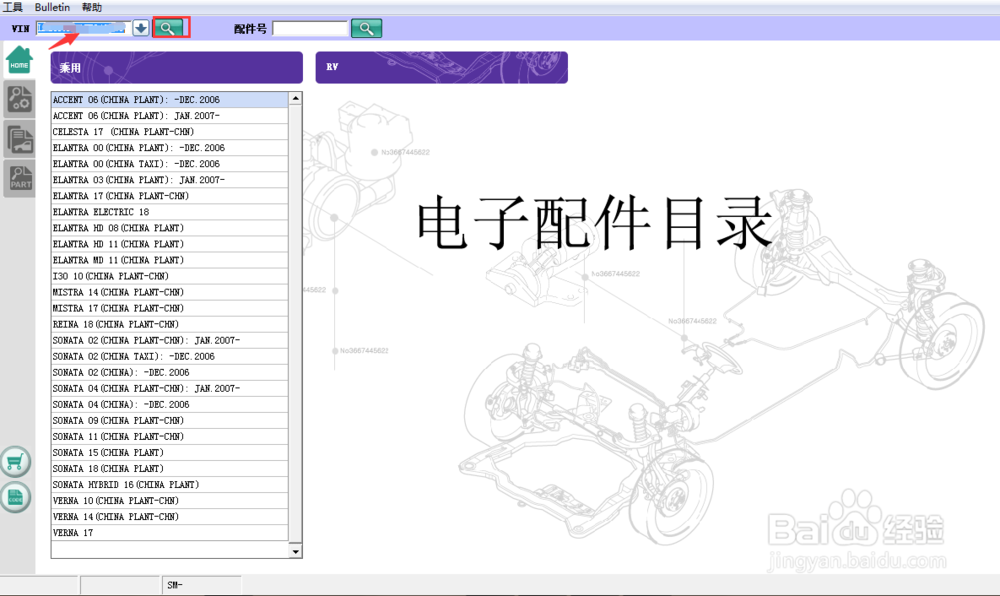Select SONATA HYBRID 16 (CHINA PLANT)
This screenshot has height=596, width=1000.
point(170,484)
